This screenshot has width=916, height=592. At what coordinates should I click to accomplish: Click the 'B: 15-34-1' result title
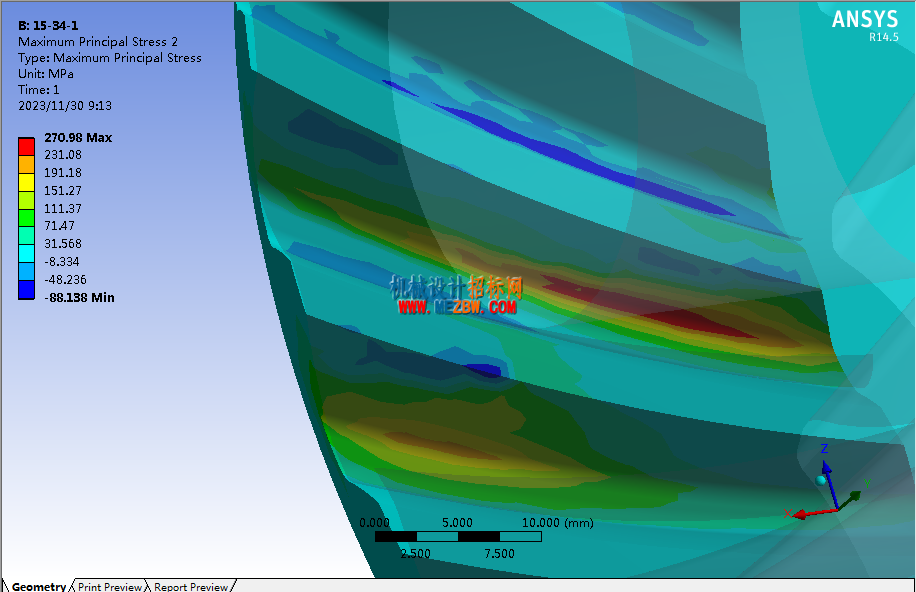[48, 26]
